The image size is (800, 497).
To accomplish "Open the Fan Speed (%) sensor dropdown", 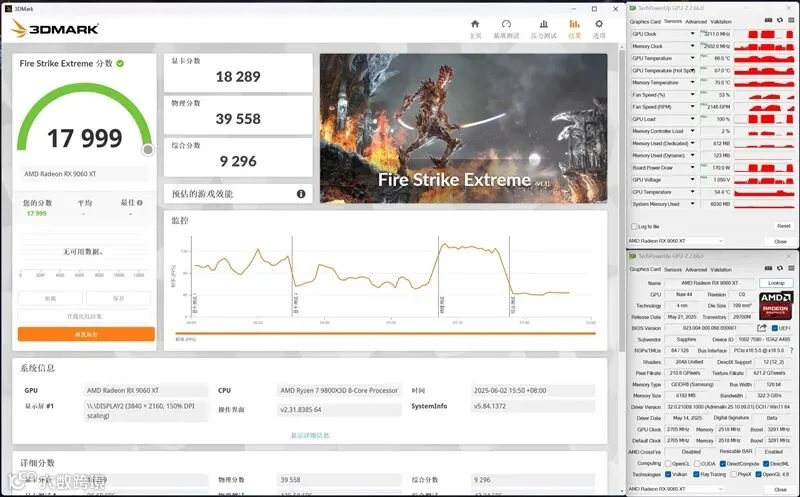I will click(x=692, y=94).
